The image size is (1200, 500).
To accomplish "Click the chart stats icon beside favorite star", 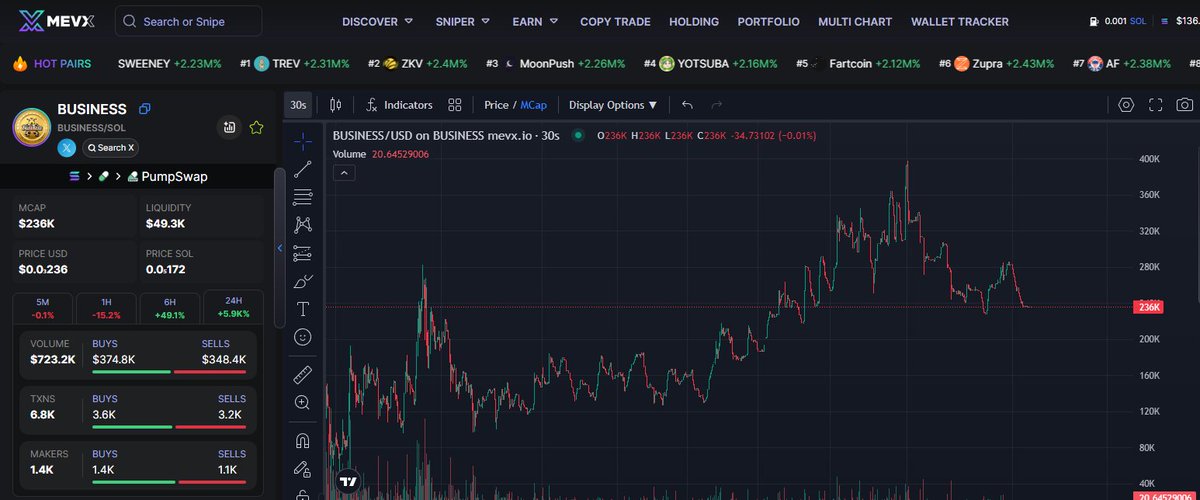I will point(230,127).
